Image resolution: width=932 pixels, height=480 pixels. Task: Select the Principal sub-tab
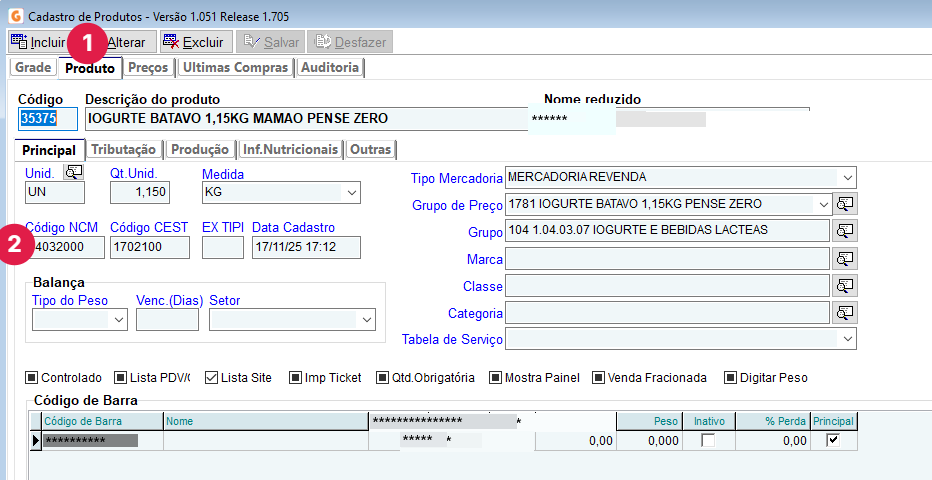coord(49,150)
